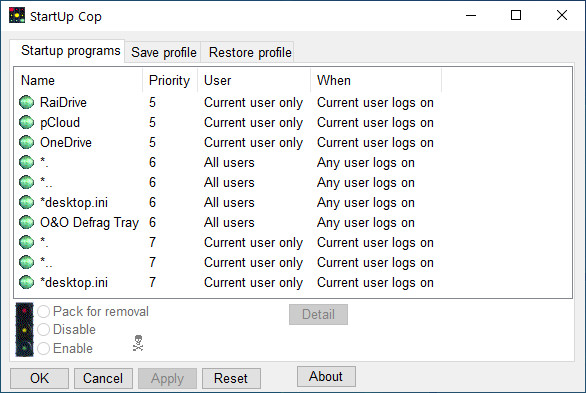The width and height of the screenshot is (586, 393).
Task: Open the About dialog
Action: pos(326,377)
